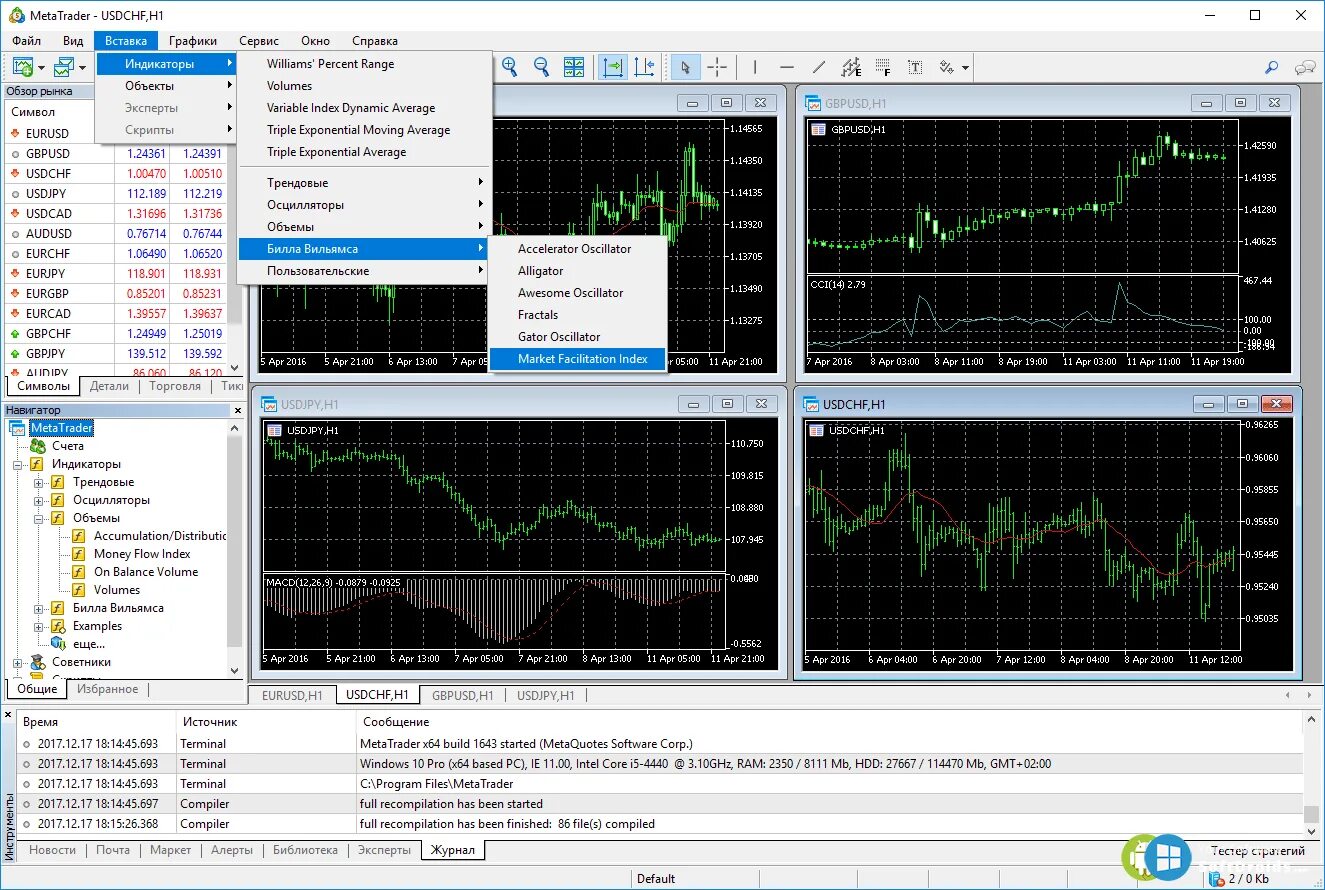Pick the vertical line drawing tool
This screenshot has height=890, width=1325.
[754, 67]
